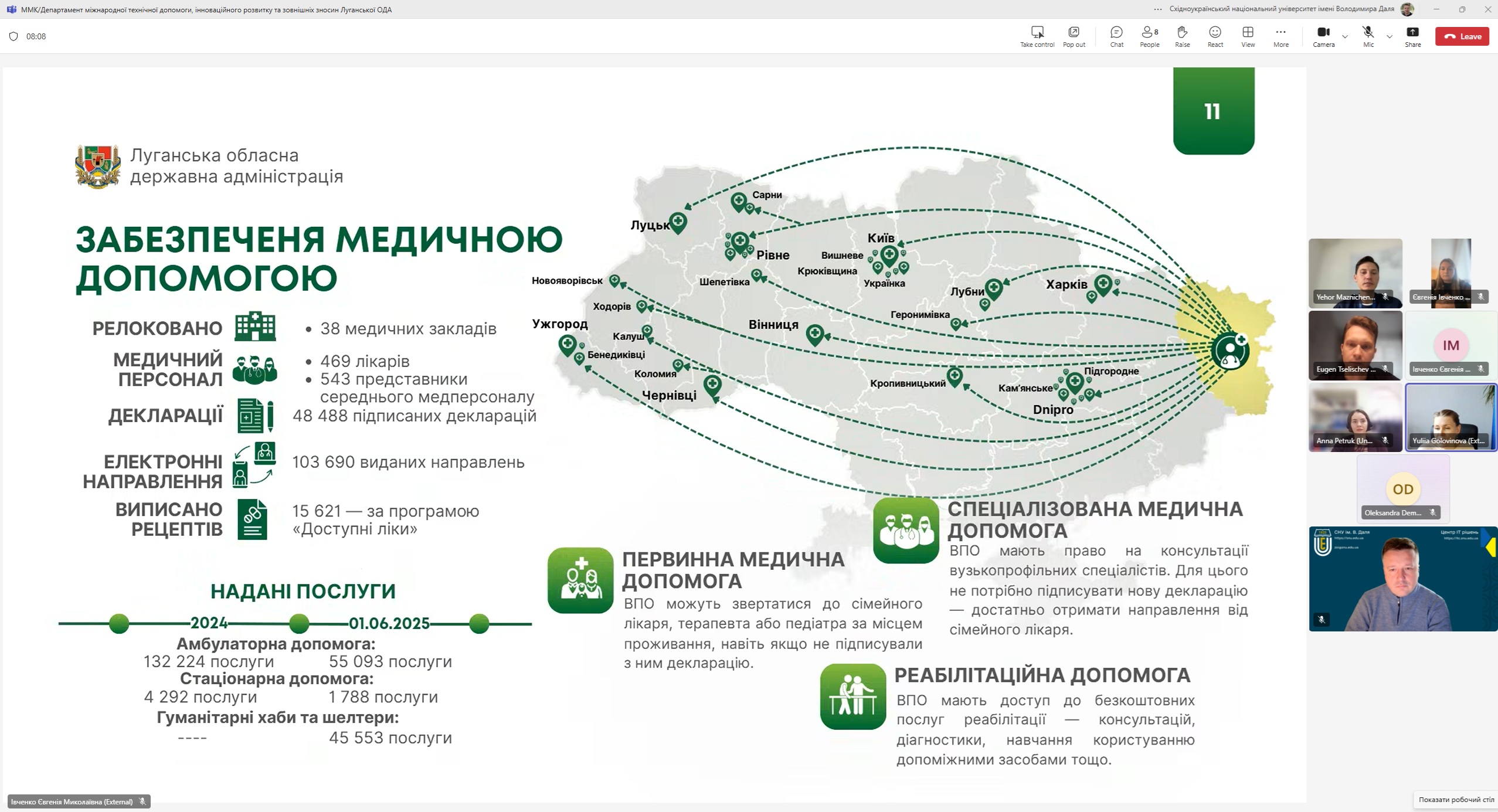Screen dimensions: 1498x812
Task: Expand the title bar ellipsis menu
Action: point(1157,9)
